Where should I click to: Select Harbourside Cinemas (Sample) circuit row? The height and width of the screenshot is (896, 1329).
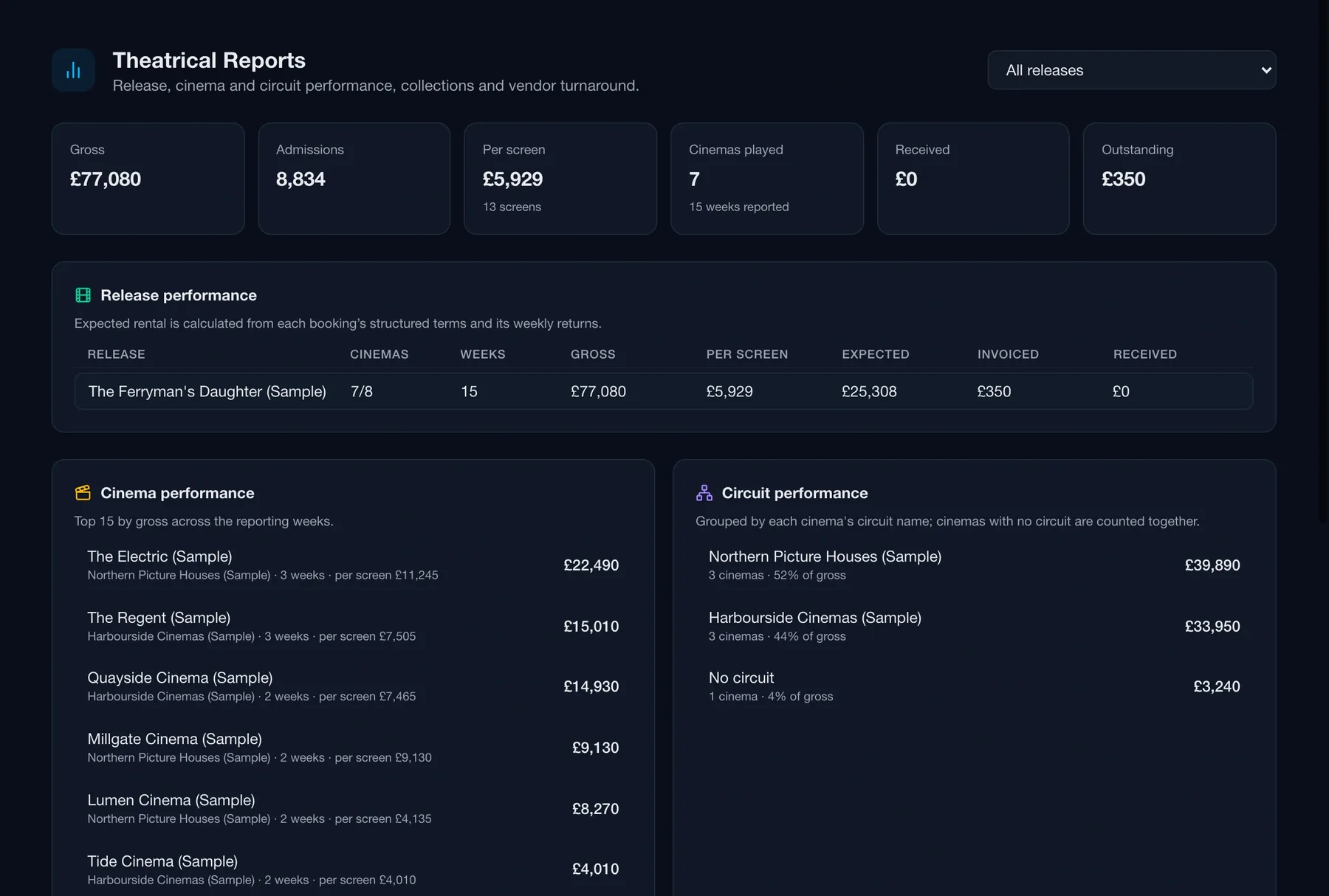coord(975,626)
